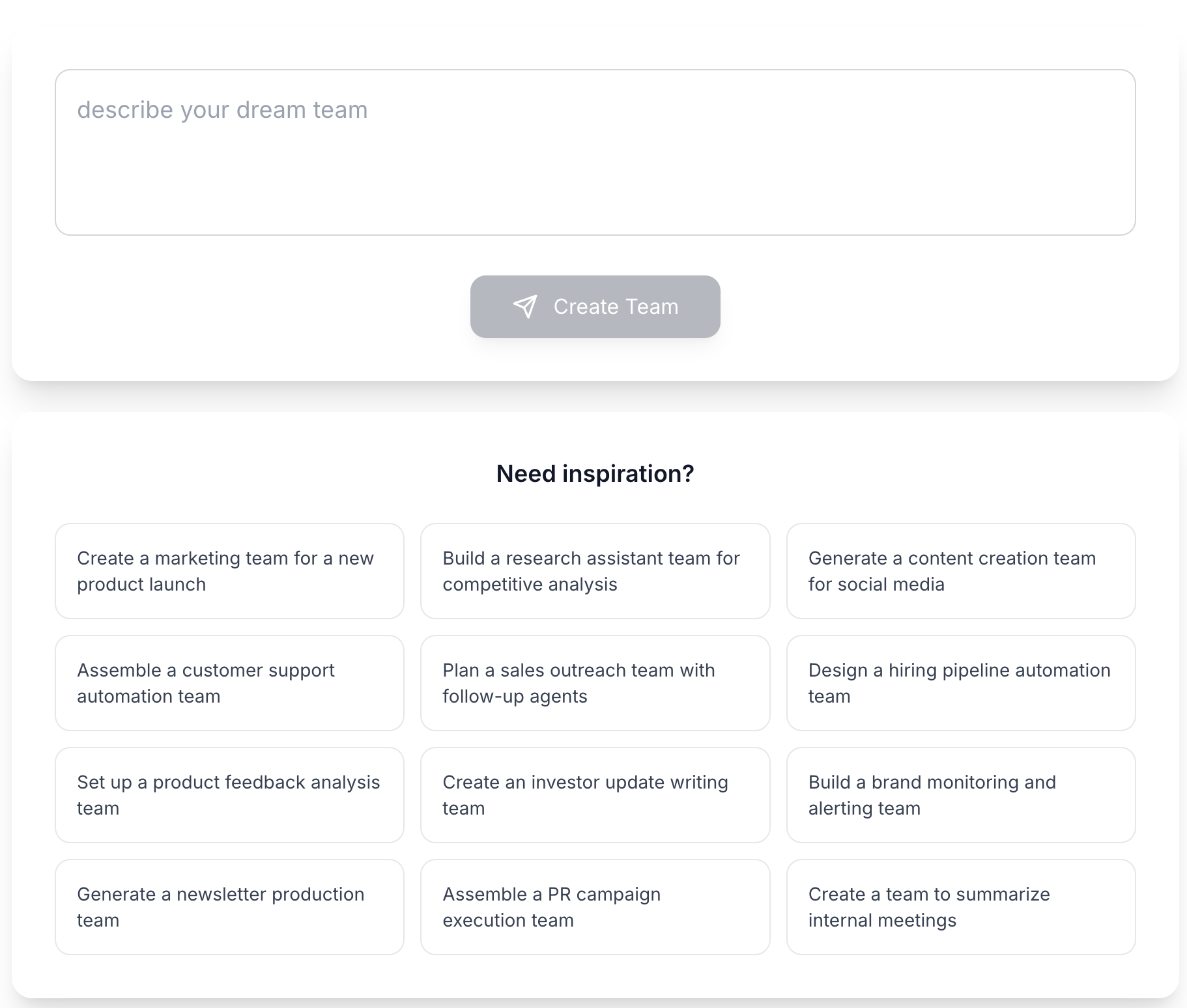Image resolution: width=1187 pixels, height=1008 pixels.
Task: Pick the brand monitoring and alerting team
Action: [x=960, y=795]
